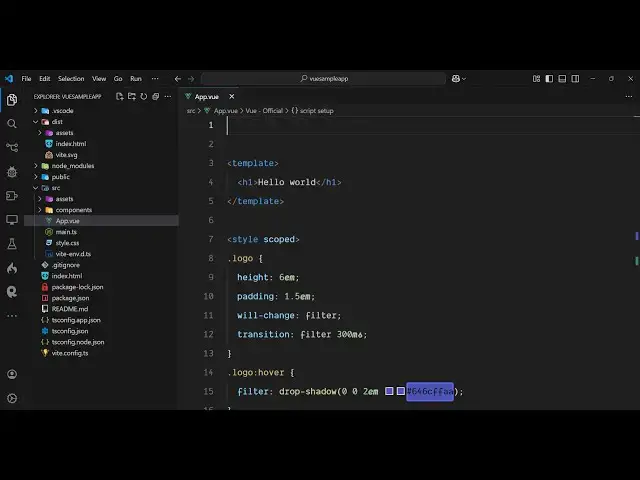Screen dimensions: 640x480
Task: Refresh the Explorer file tree
Action: (x=144, y=97)
